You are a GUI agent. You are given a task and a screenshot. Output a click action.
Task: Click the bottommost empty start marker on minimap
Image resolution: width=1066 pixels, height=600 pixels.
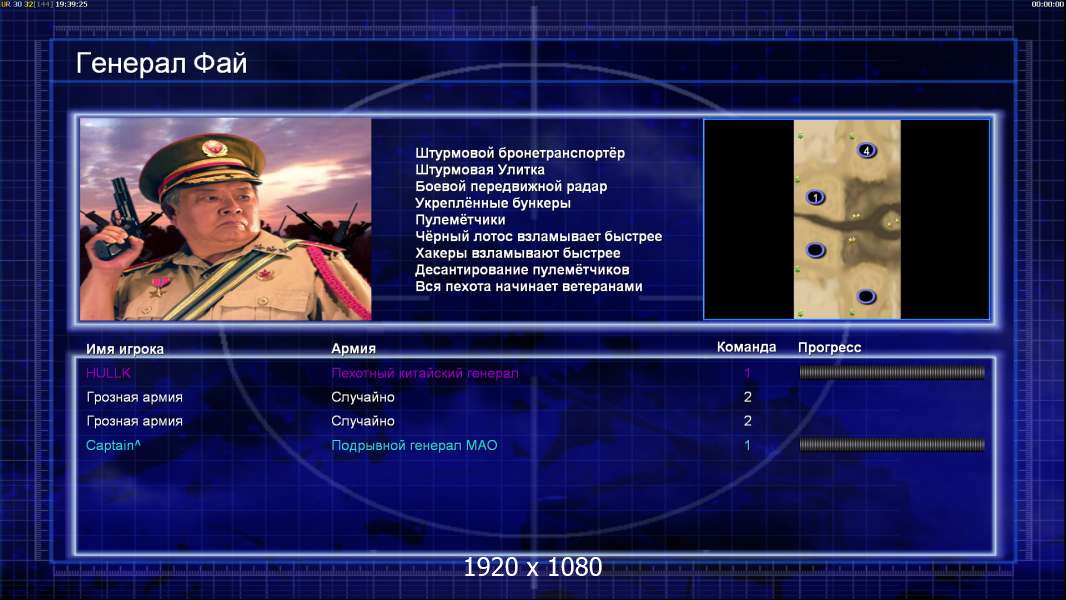[866, 296]
